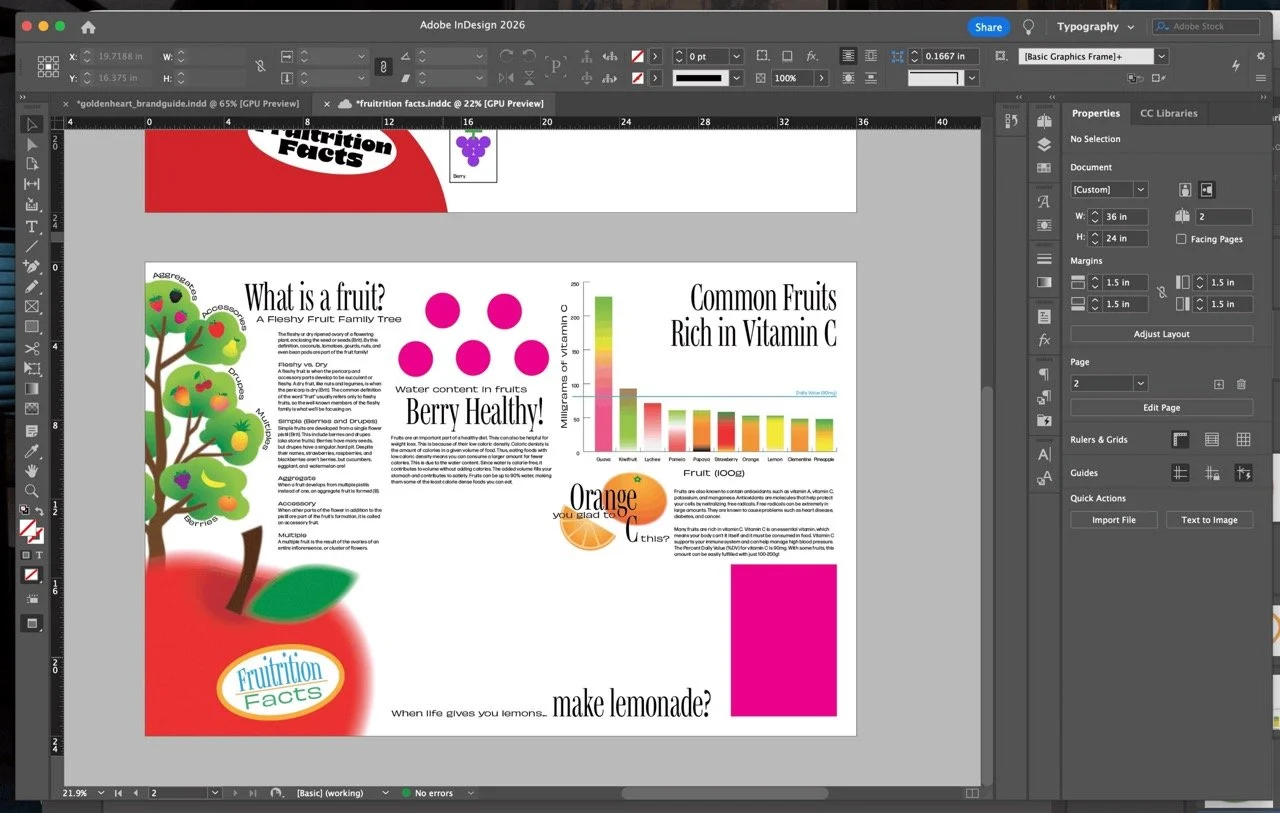This screenshot has height=813, width=1280.
Task: Select the Page tool
Action: pos(32,164)
